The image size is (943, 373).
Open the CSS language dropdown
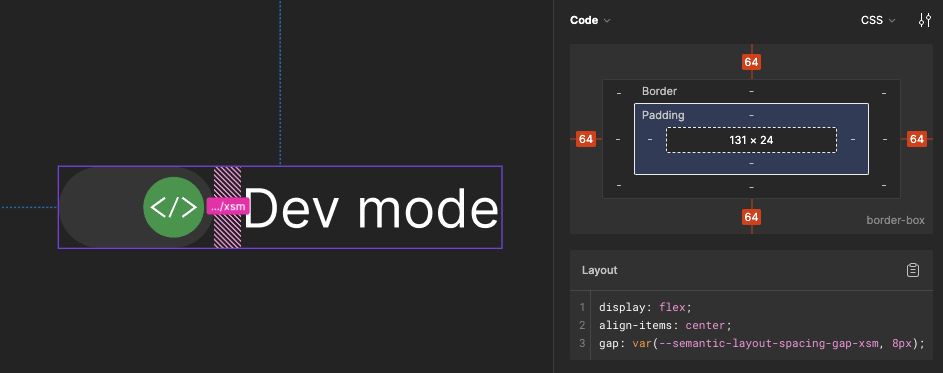coord(878,20)
